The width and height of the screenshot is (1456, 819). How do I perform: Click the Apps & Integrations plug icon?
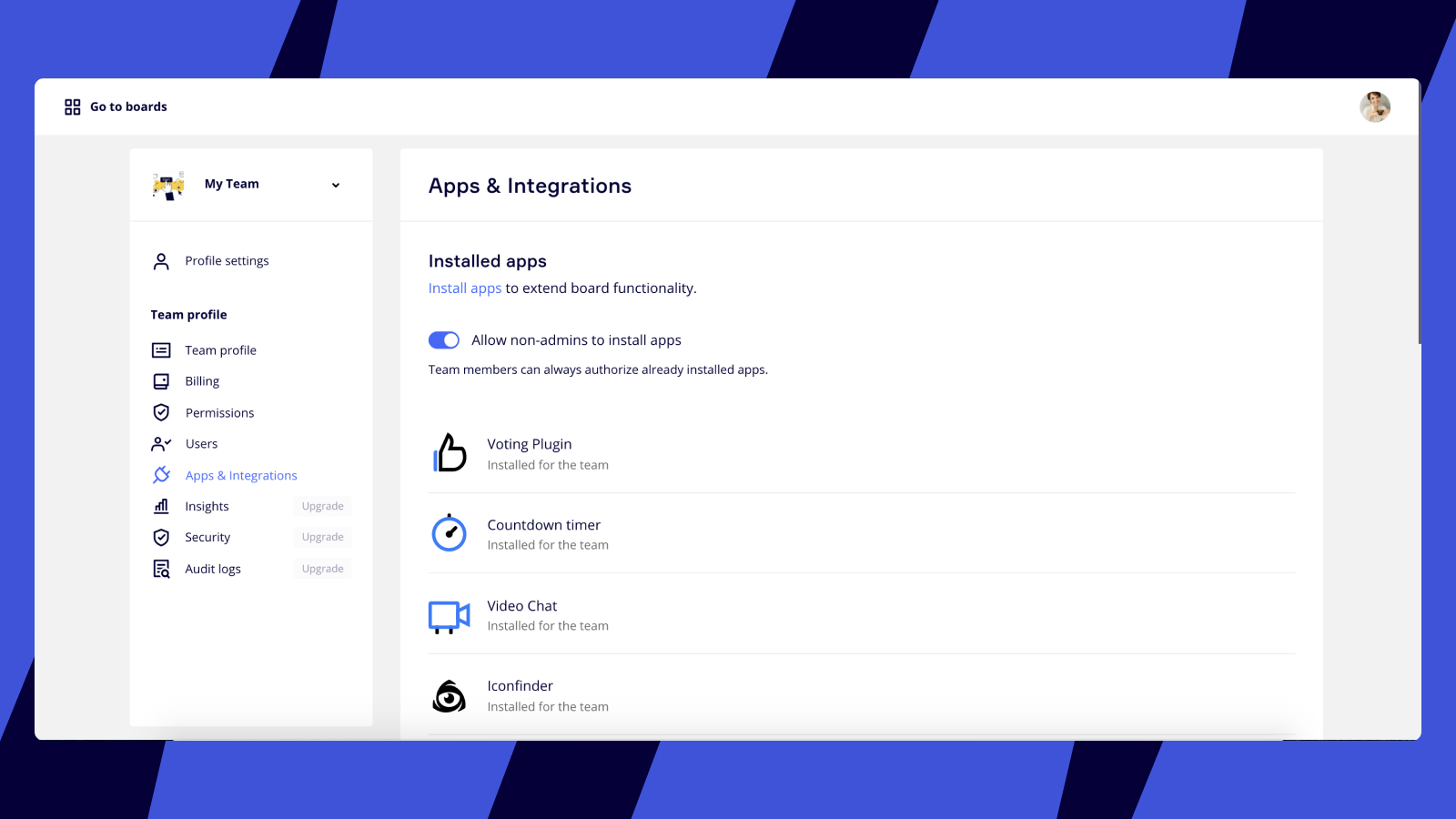click(161, 474)
